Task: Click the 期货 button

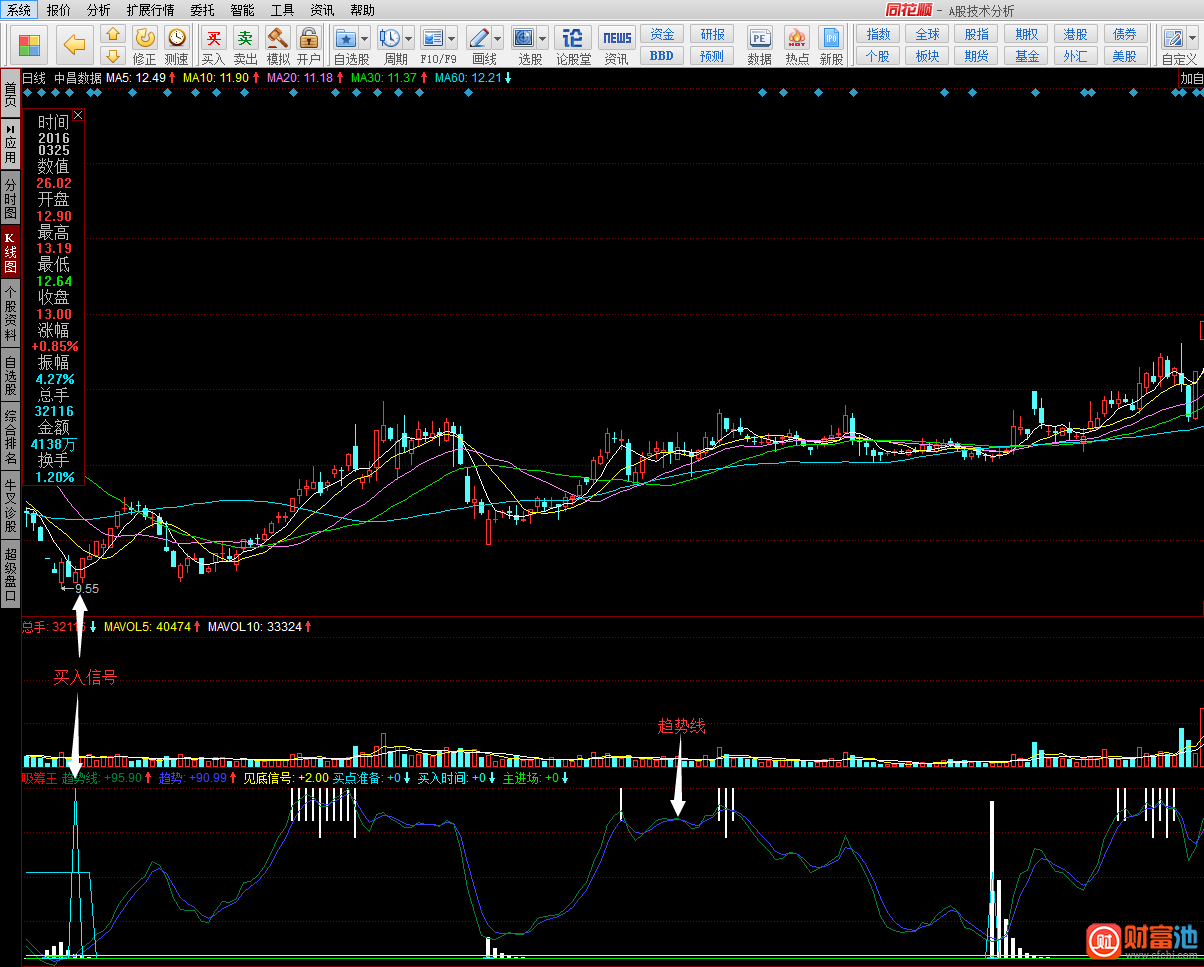Action: point(977,56)
